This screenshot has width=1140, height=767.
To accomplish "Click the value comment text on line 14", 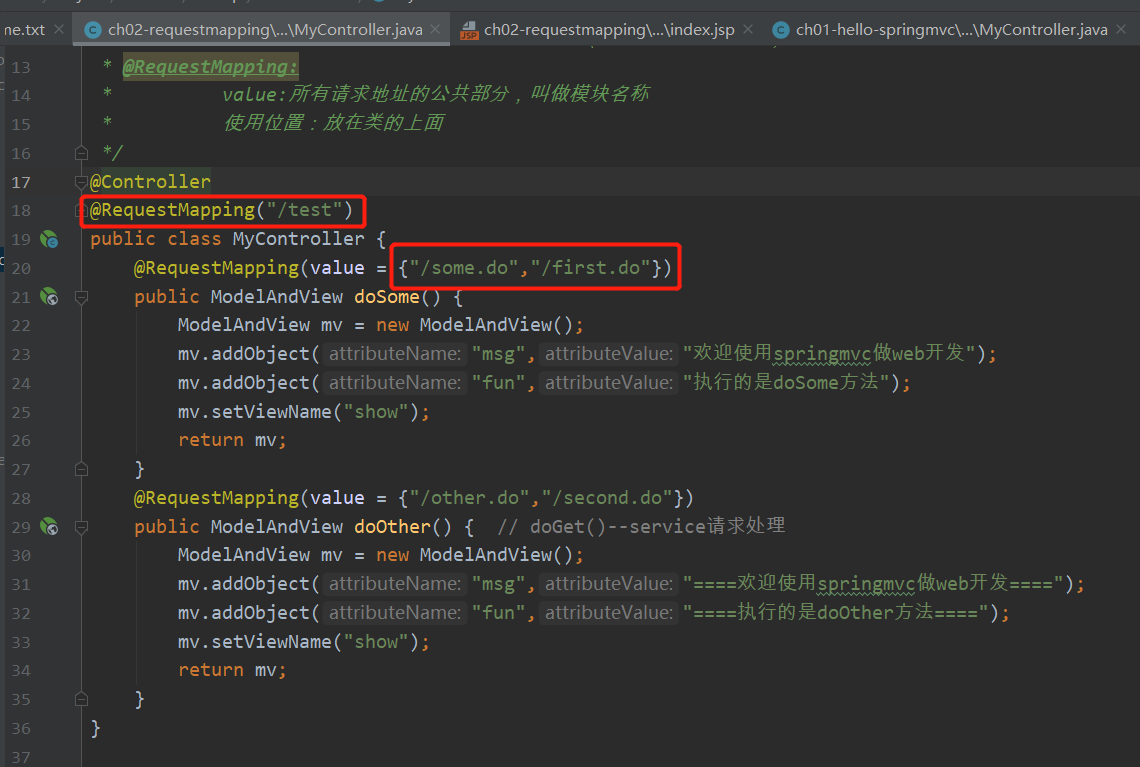I will 435,94.
